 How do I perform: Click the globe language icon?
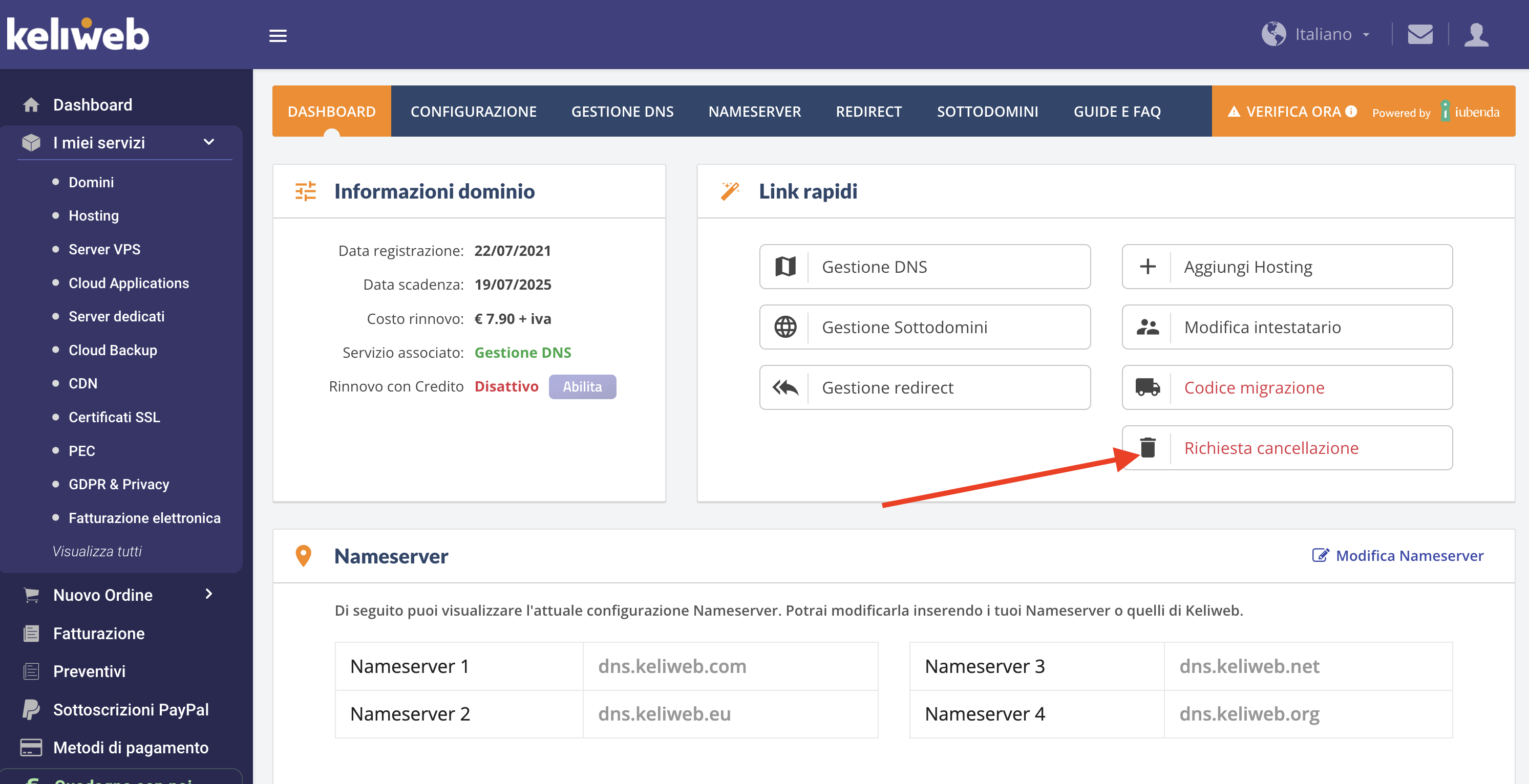click(x=1274, y=34)
